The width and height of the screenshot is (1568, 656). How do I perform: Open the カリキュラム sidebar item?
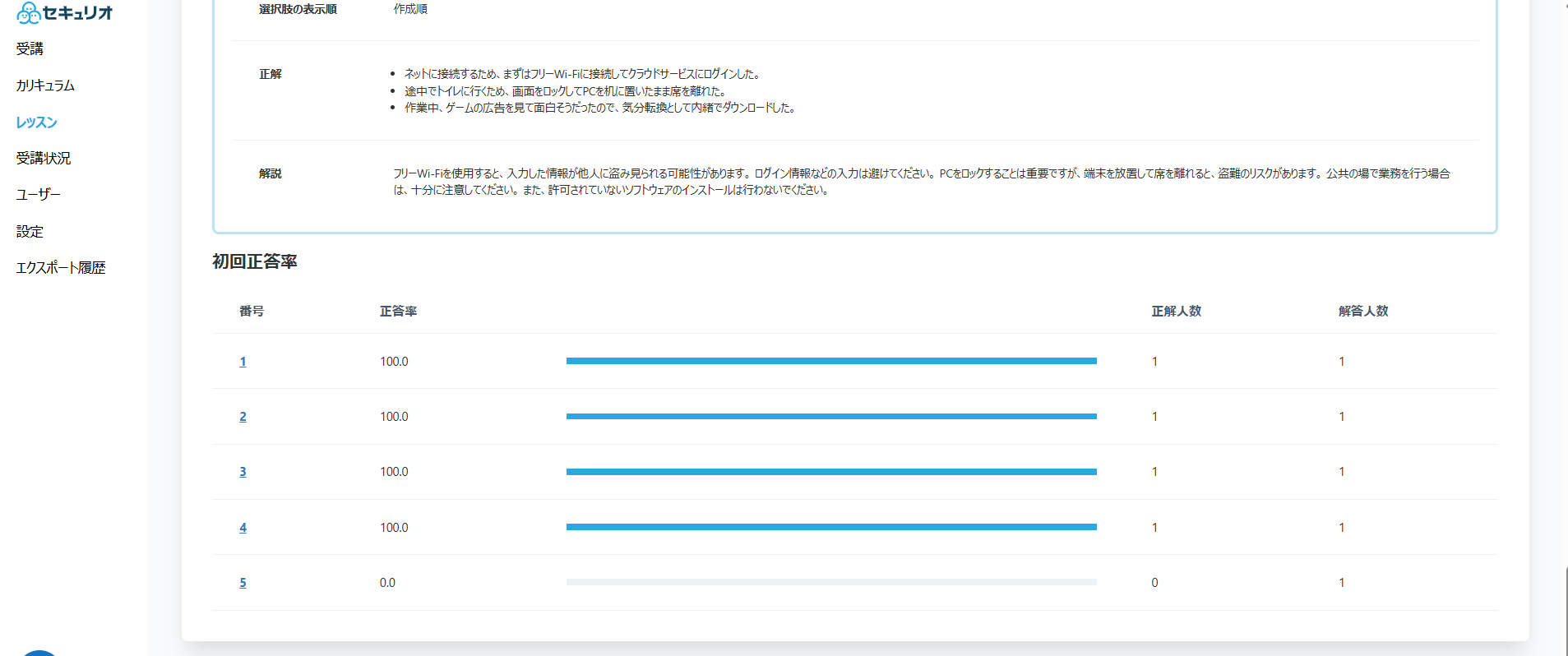45,85
